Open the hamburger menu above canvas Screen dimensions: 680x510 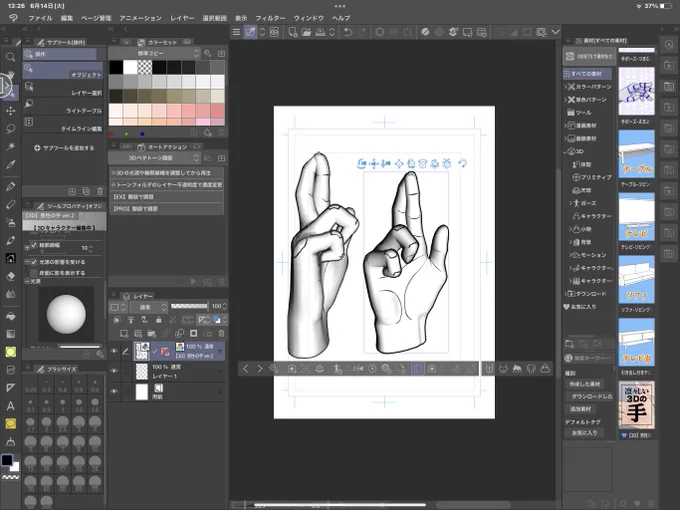(236, 32)
